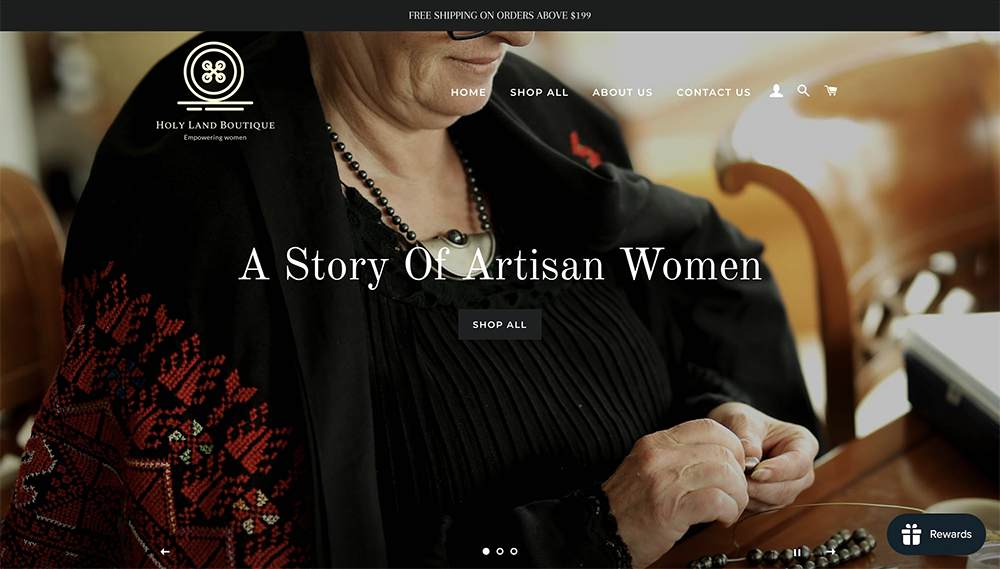Screen dimensions: 1000x569
Task: Open the Rewards popup button
Action: click(x=936, y=534)
